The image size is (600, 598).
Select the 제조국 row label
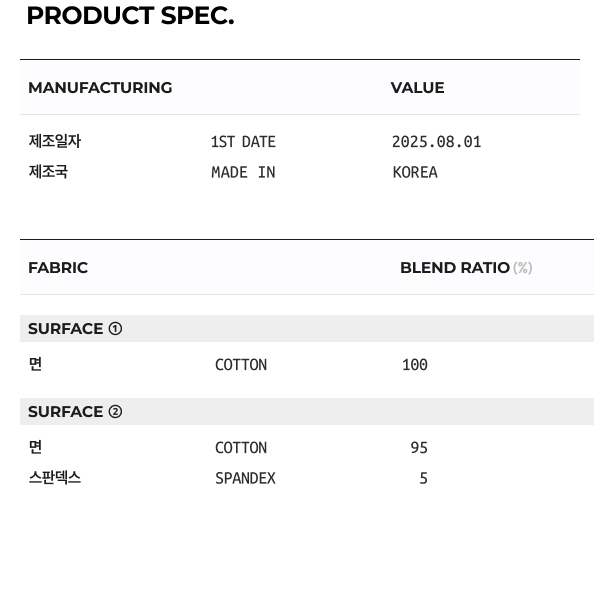coord(48,172)
